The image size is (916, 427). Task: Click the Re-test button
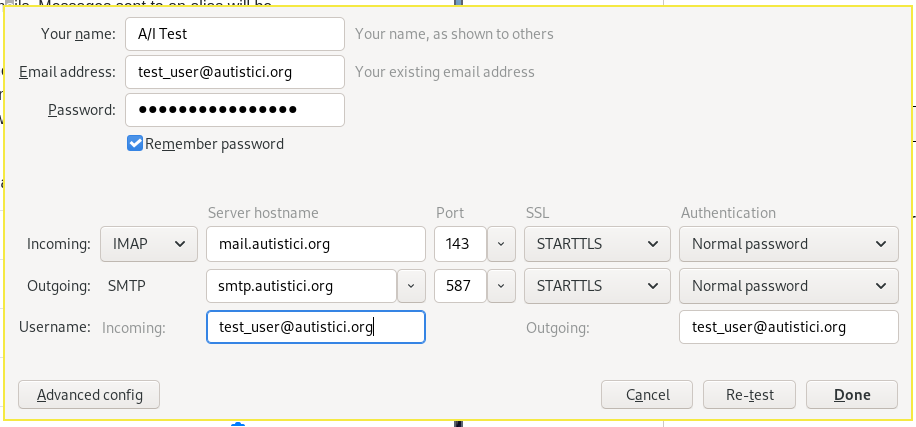pos(750,395)
